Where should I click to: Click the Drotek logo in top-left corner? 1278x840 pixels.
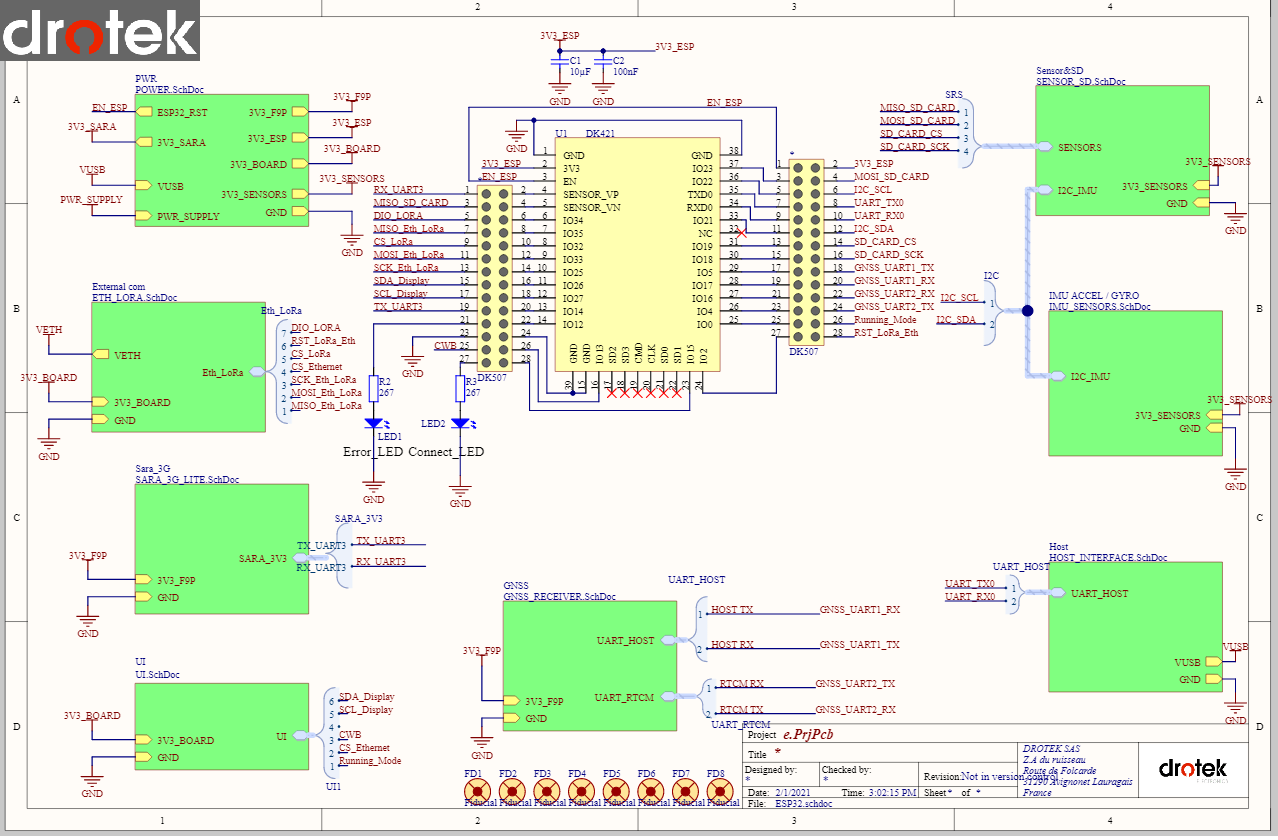[x=100, y=32]
